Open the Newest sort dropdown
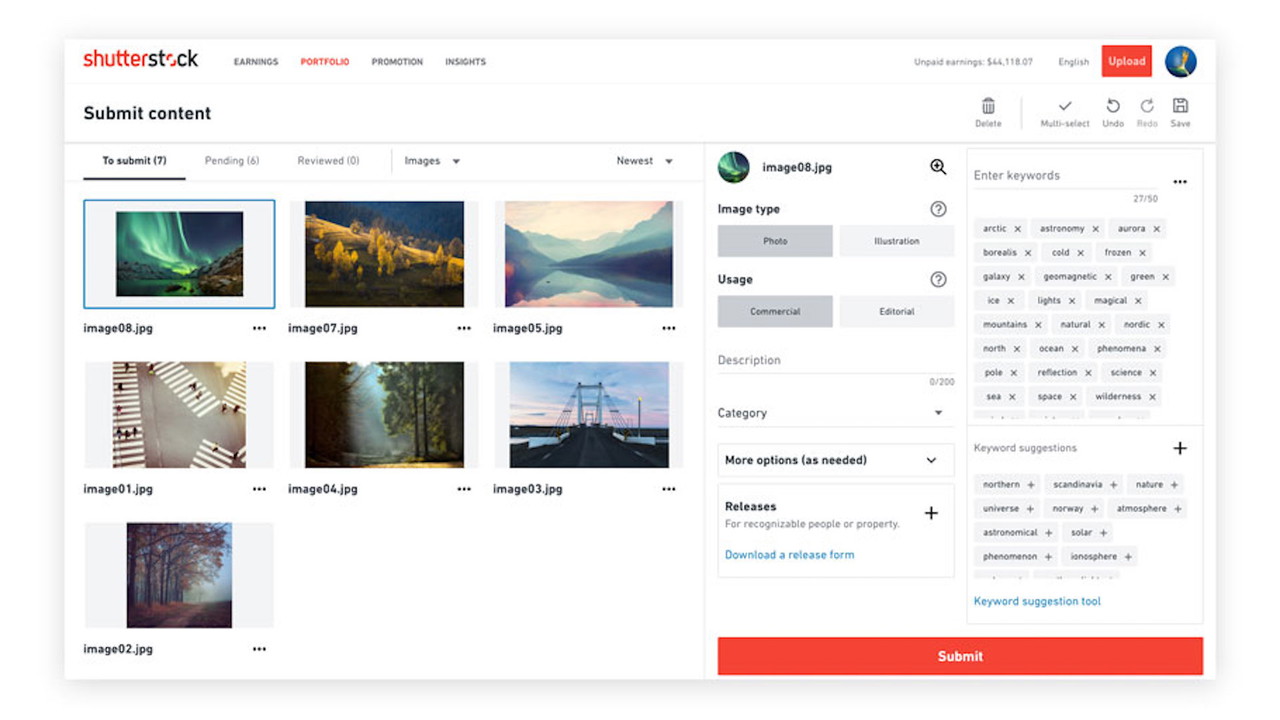The height and width of the screenshot is (720, 1280). click(644, 161)
